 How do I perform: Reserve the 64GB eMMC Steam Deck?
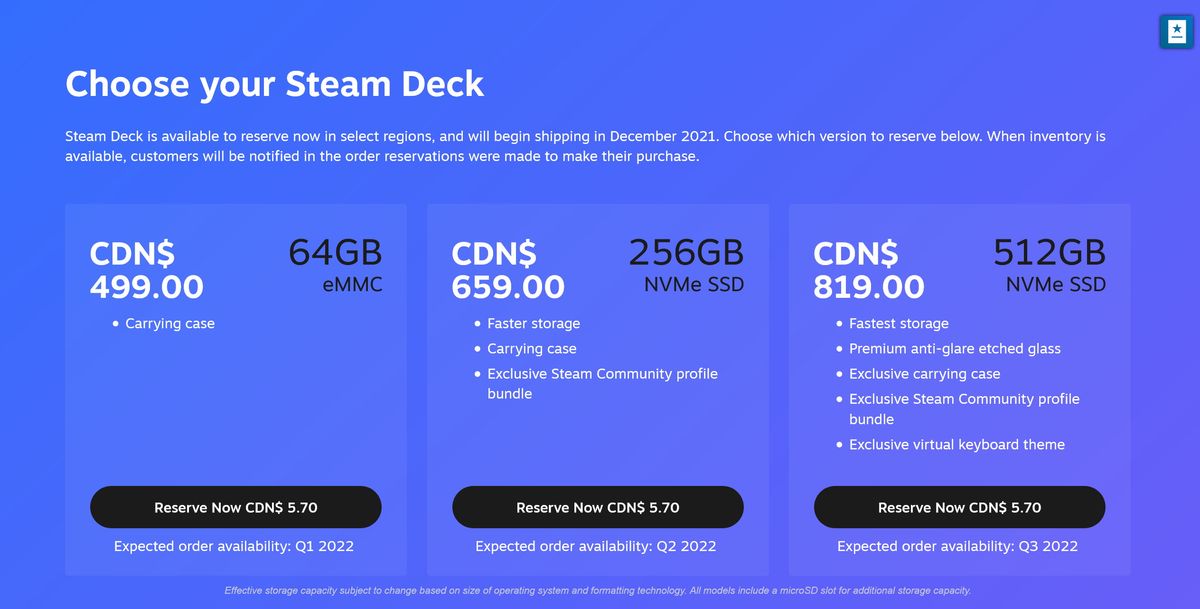point(236,507)
